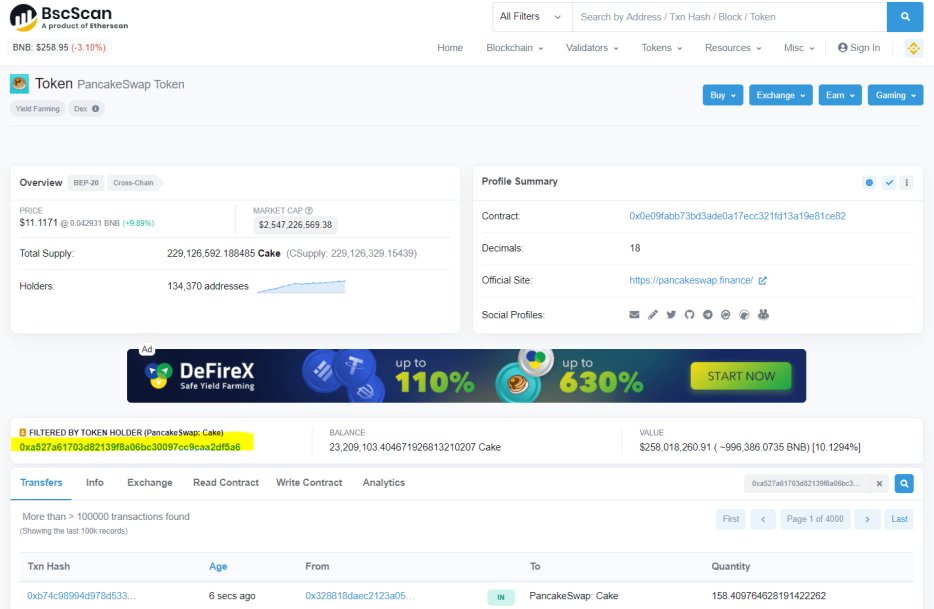
Task: Click the holders trend chart
Action: click(x=301, y=287)
